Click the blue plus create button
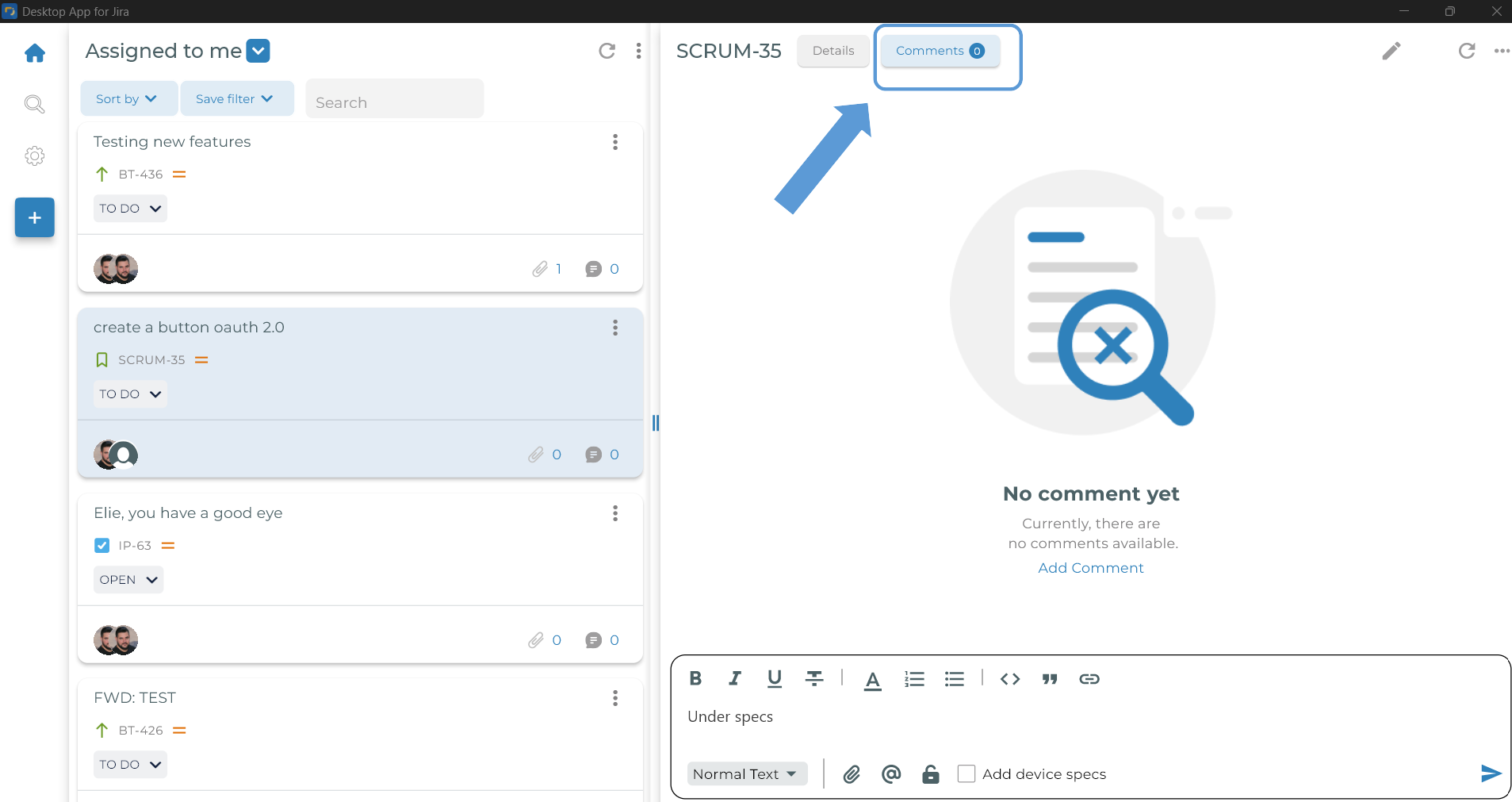This screenshot has width=1512, height=802. [35, 217]
